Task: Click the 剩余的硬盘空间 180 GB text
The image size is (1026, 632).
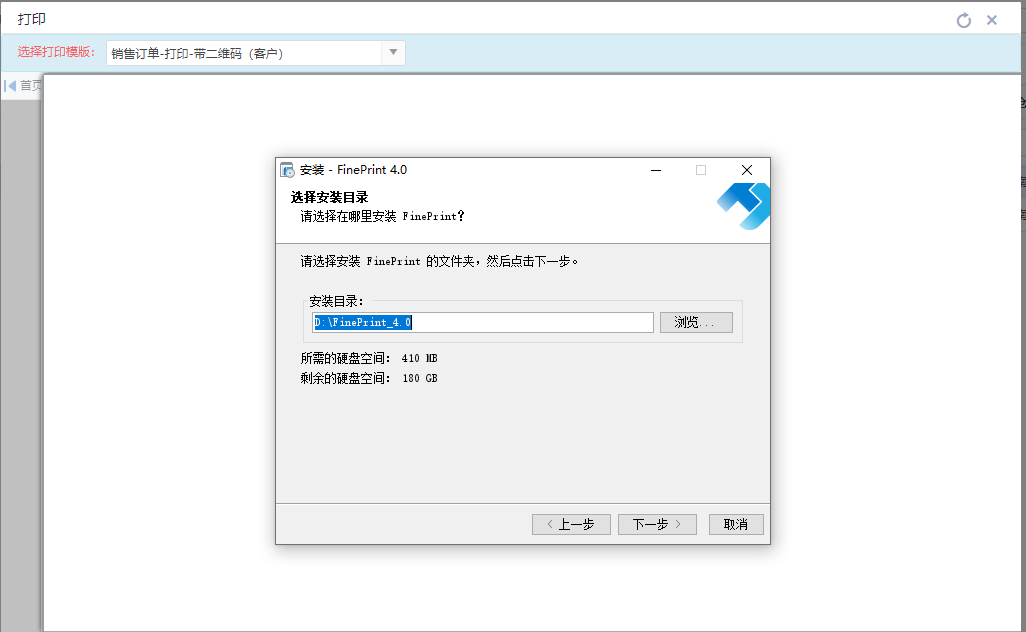Action: click(x=369, y=378)
